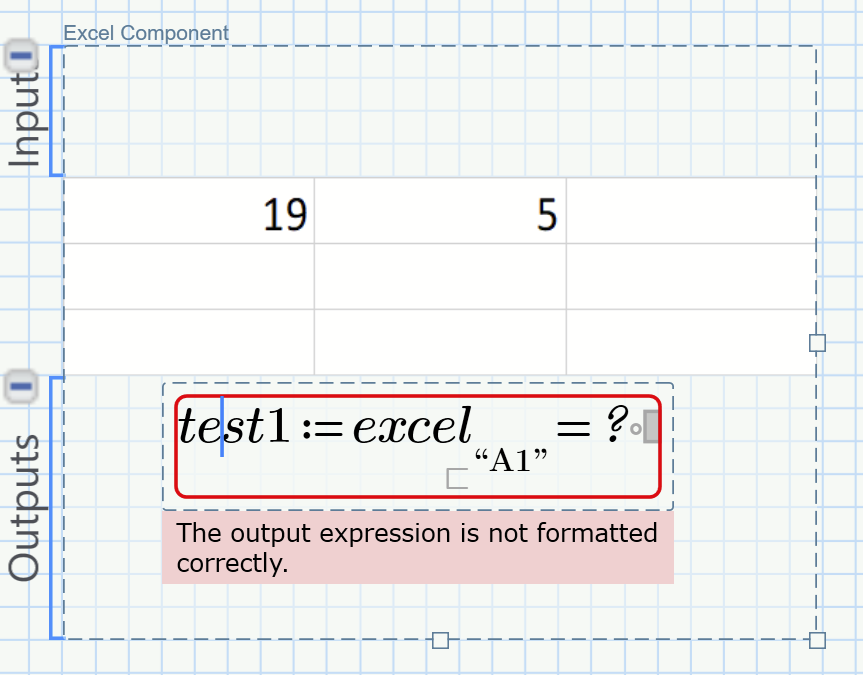The height and width of the screenshot is (675, 863).
Task: Click the output expression error message
Action: click(417, 547)
